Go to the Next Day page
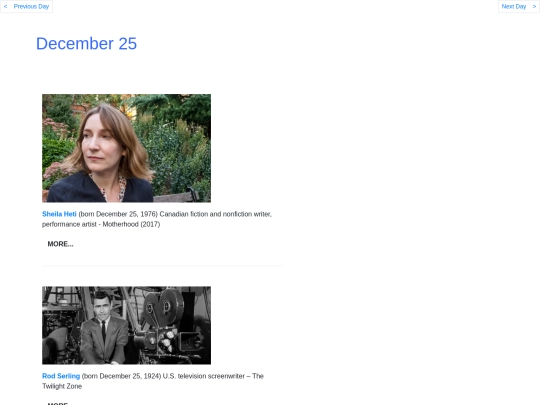540x405 pixels. (519, 7)
